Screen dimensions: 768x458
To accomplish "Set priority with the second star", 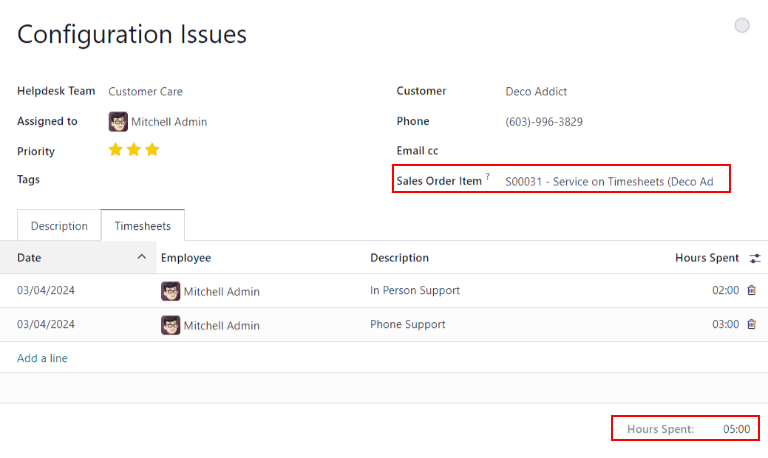I will (x=134, y=150).
